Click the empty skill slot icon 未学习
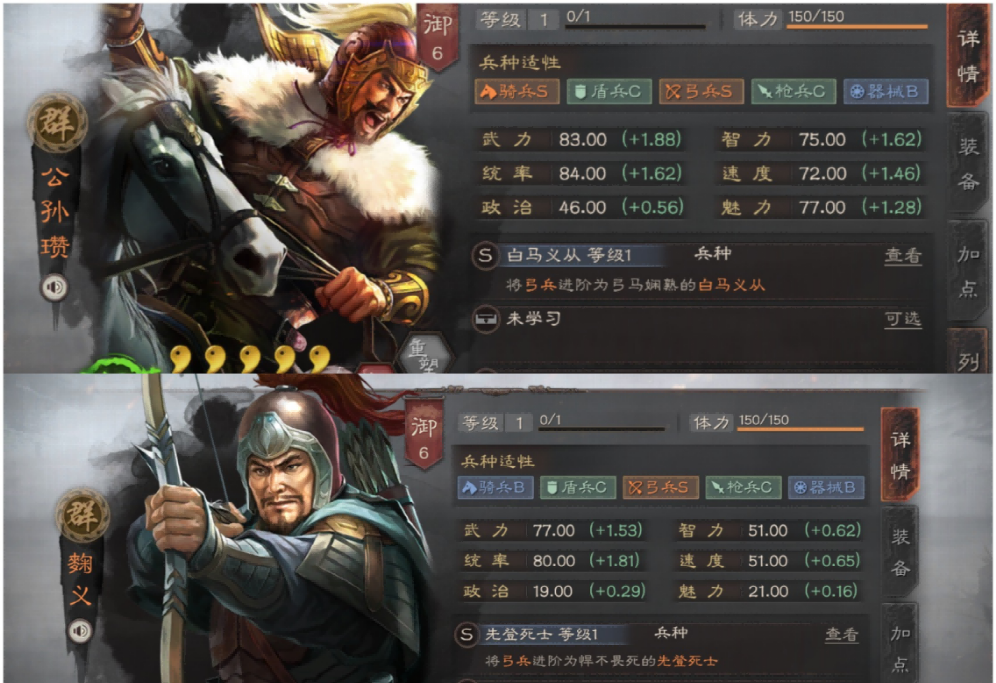 tap(487, 319)
